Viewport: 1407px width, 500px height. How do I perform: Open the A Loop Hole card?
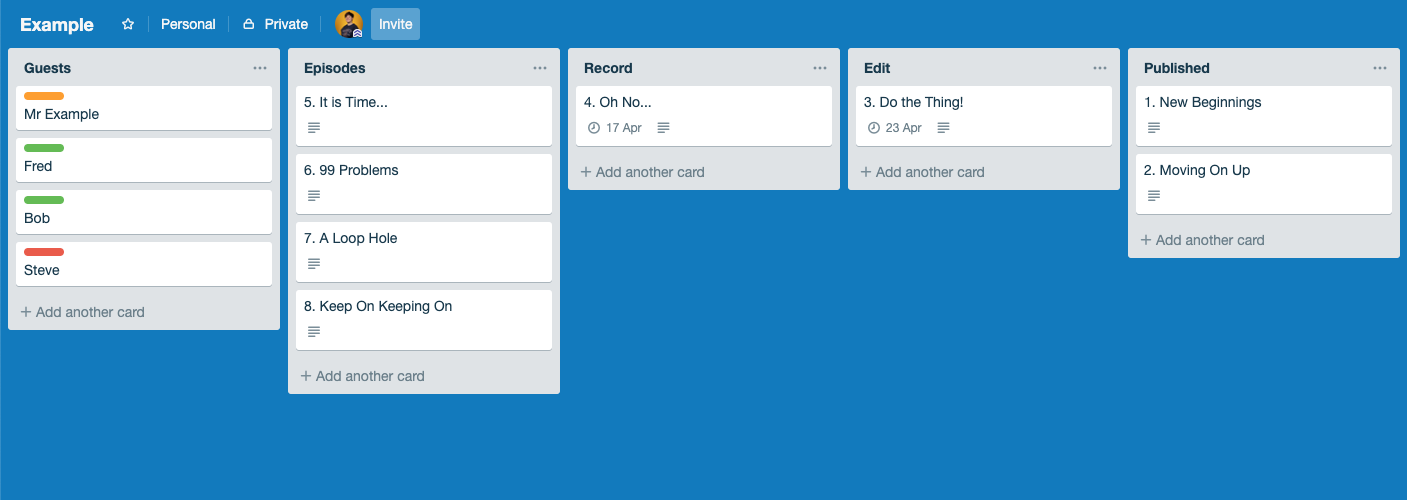click(424, 251)
